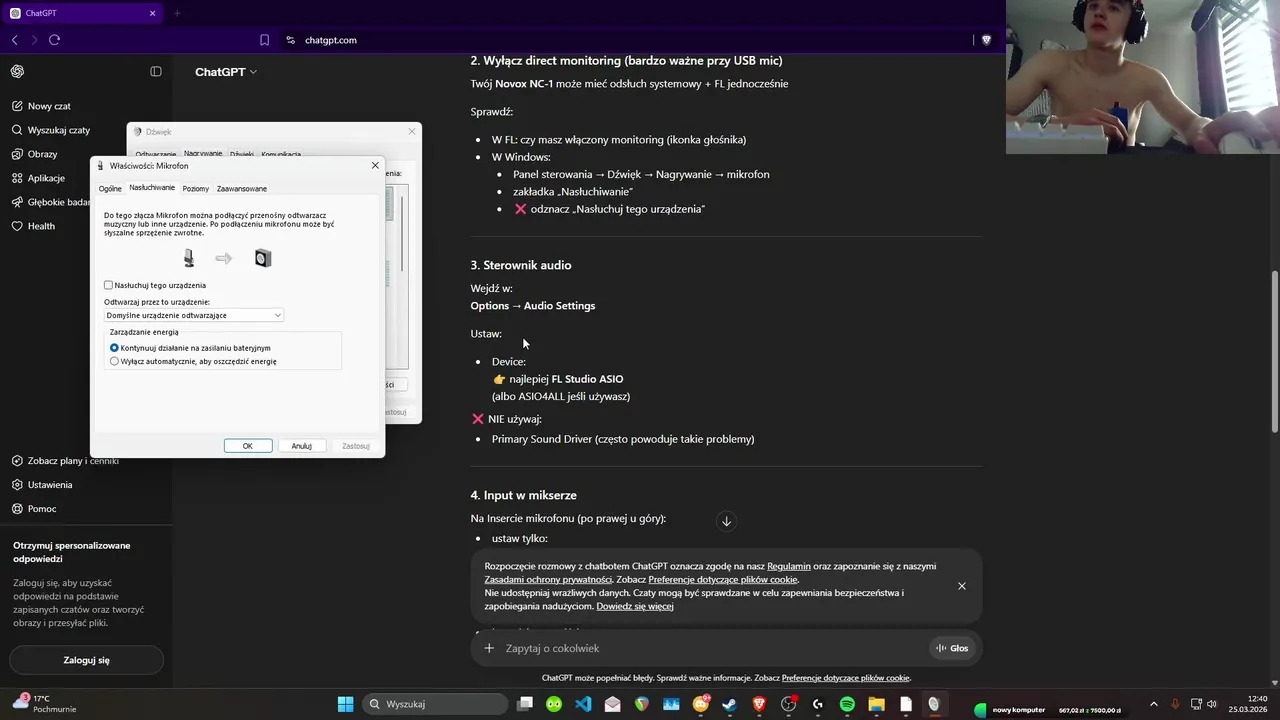Open Preferencje dotyczące plików cookie in footer

[846, 678]
